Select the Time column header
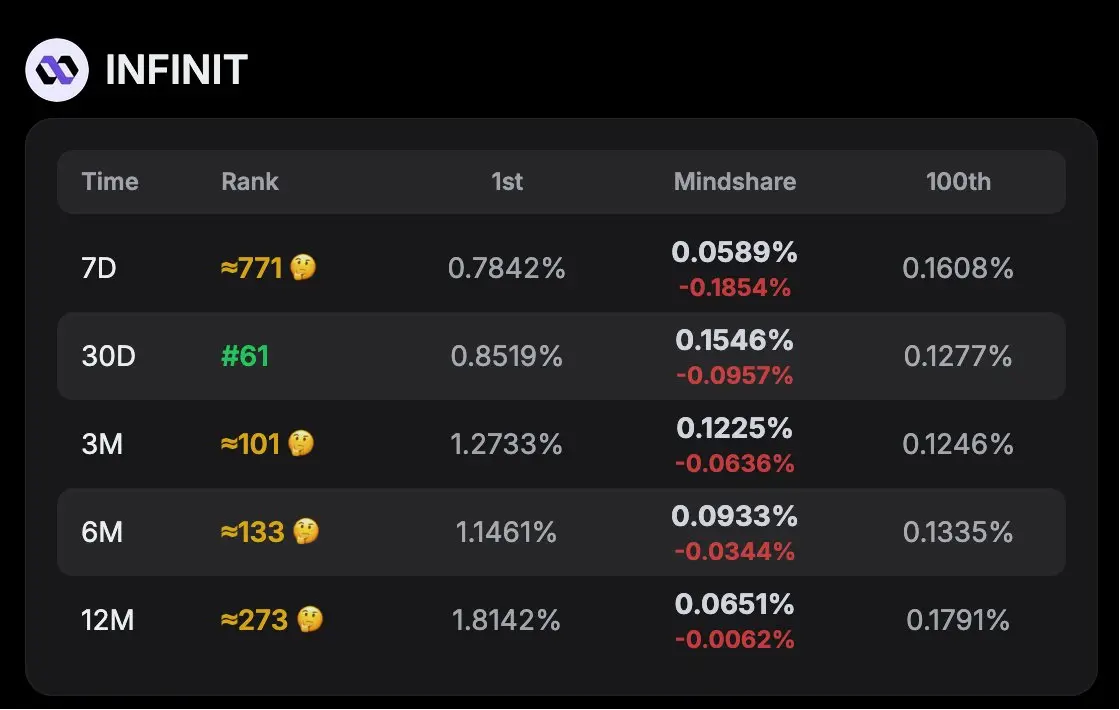 (x=110, y=181)
